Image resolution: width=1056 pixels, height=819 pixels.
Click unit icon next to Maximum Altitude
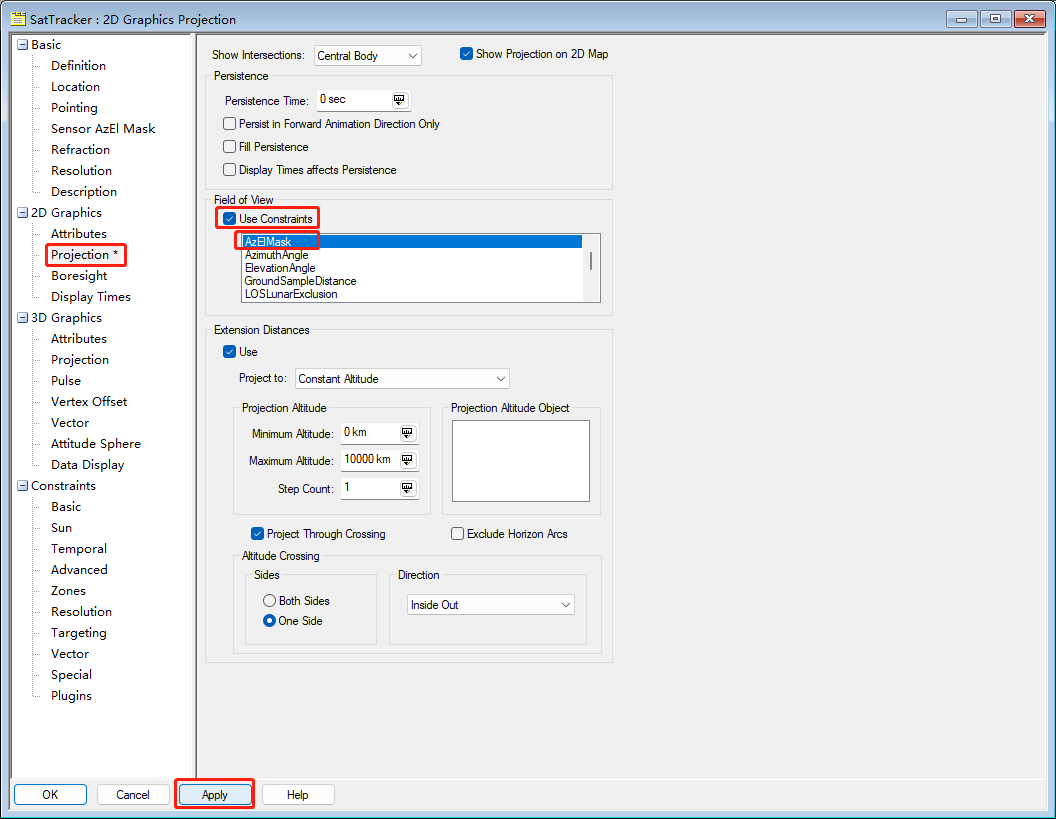coord(407,460)
